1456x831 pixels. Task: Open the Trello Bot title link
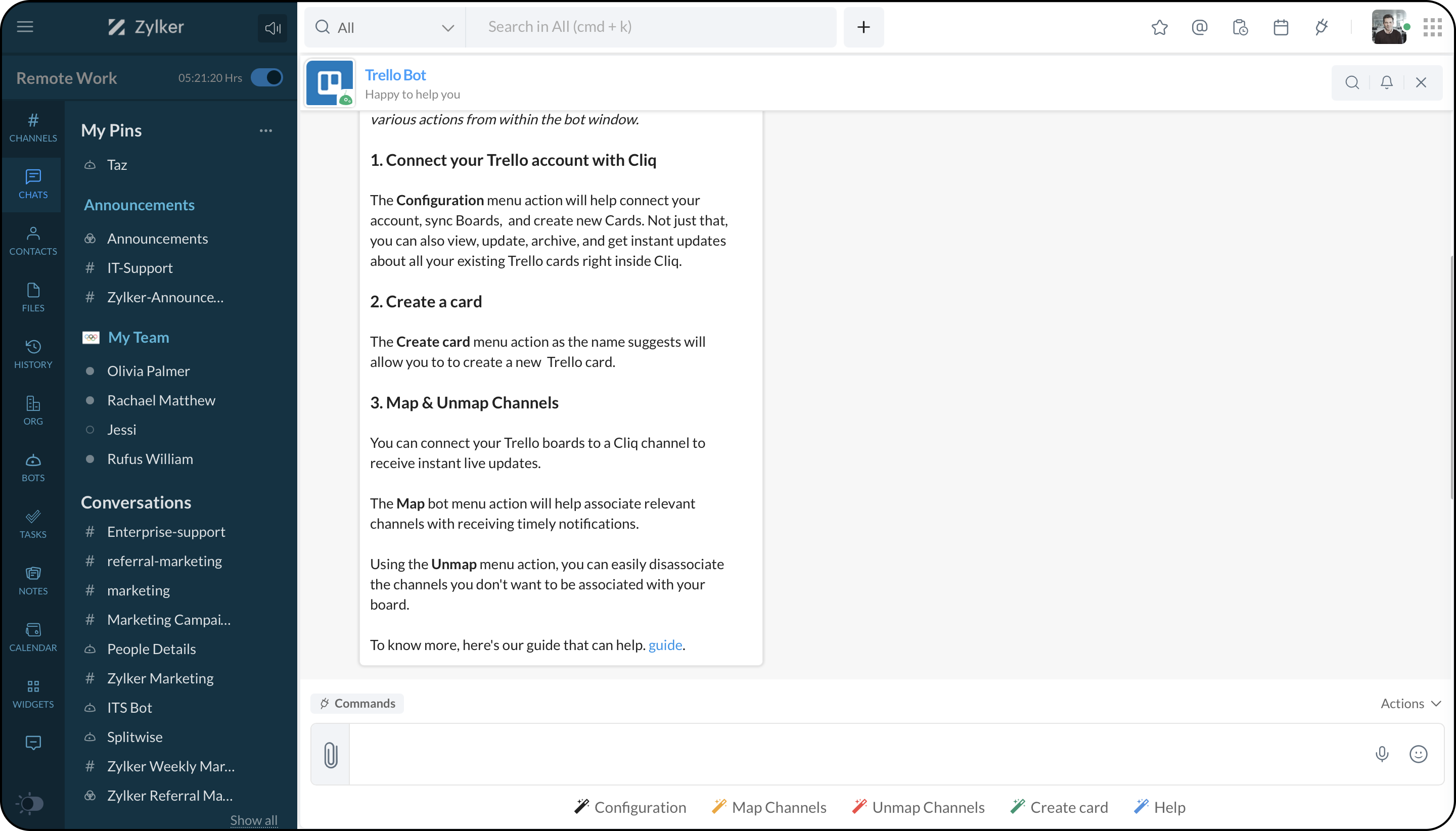coord(395,75)
